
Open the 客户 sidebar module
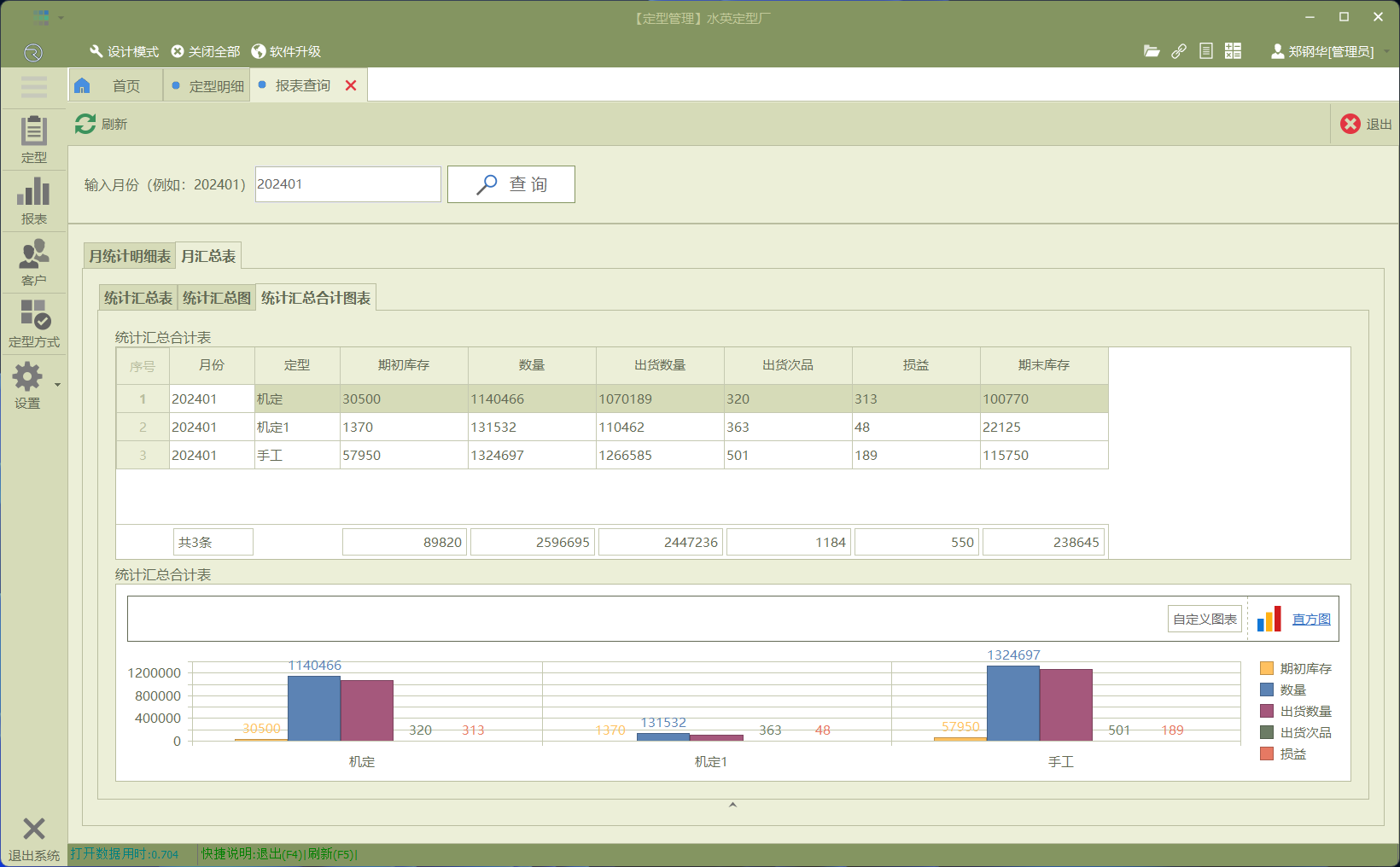(x=33, y=262)
